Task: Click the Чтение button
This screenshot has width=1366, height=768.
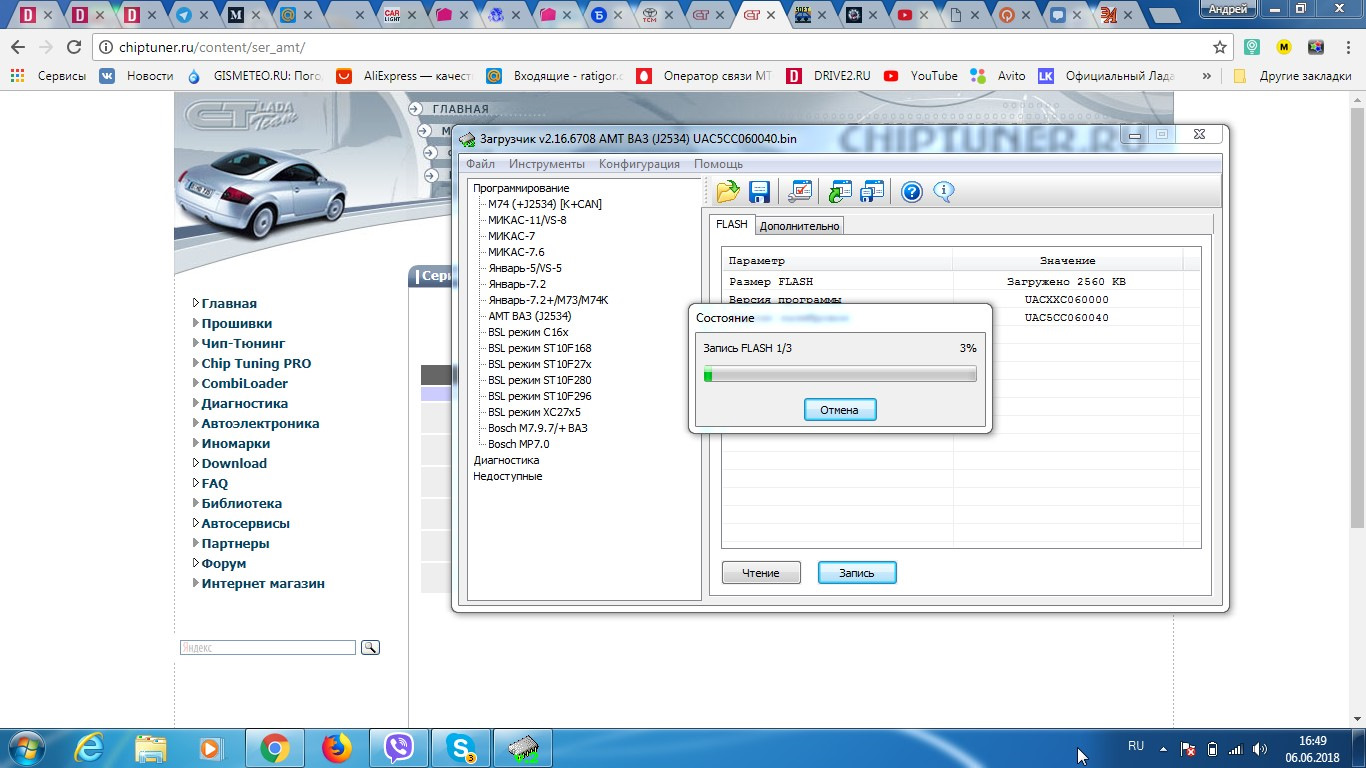Action: [x=761, y=573]
